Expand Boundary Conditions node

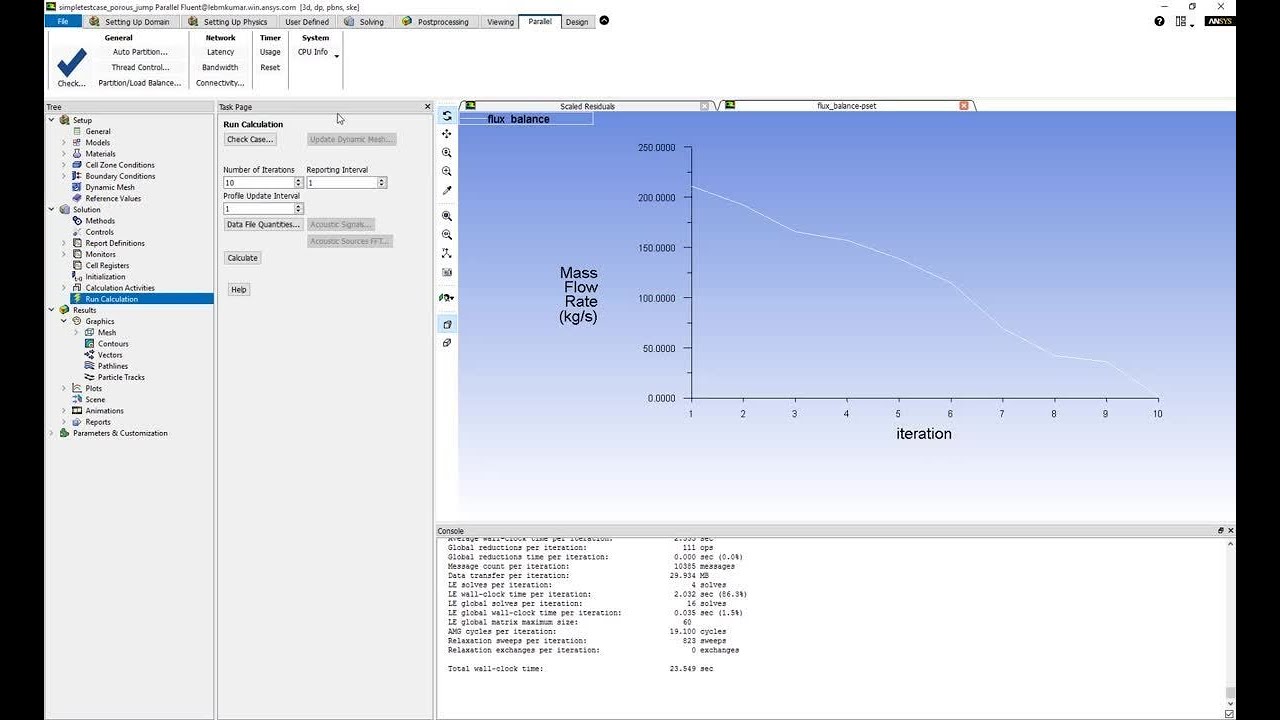click(64, 176)
